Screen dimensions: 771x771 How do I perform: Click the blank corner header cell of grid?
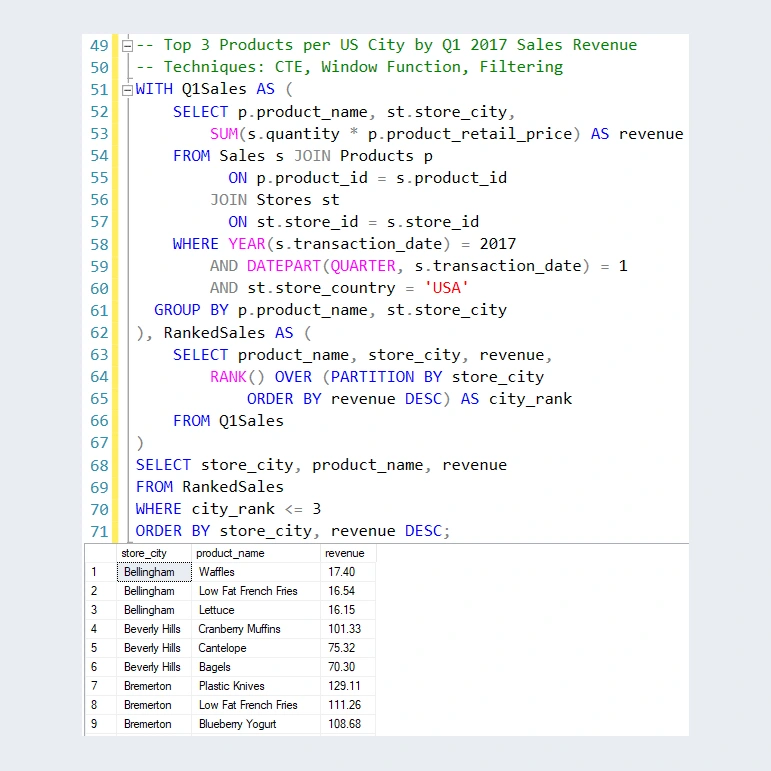tap(101, 553)
